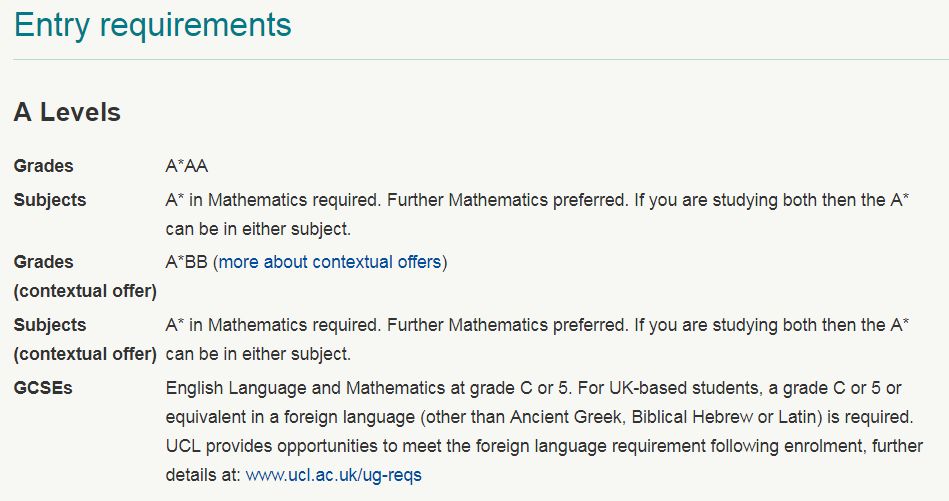The height and width of the screenshot is (501, 949).
Task: Click the 'Grades (contextual offer)' label
Action: click(85, 277)
